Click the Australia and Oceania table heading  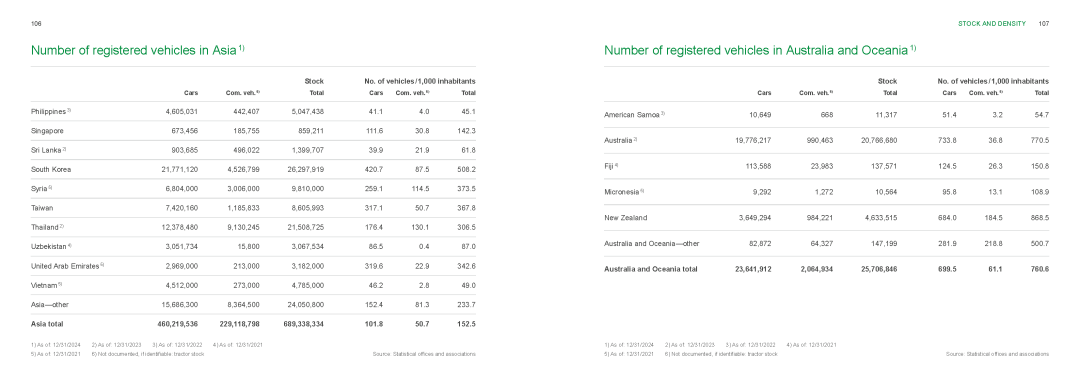pos(760,50)
